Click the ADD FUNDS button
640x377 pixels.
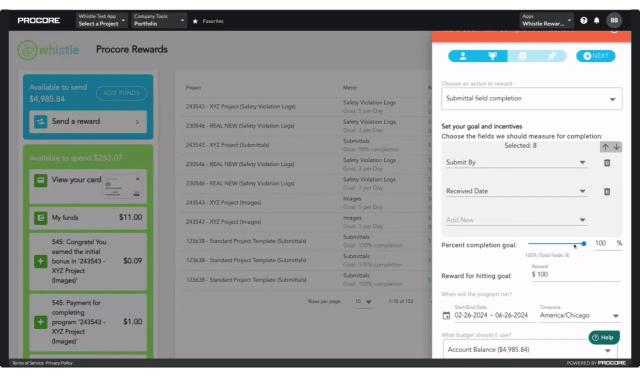(121, 93)
